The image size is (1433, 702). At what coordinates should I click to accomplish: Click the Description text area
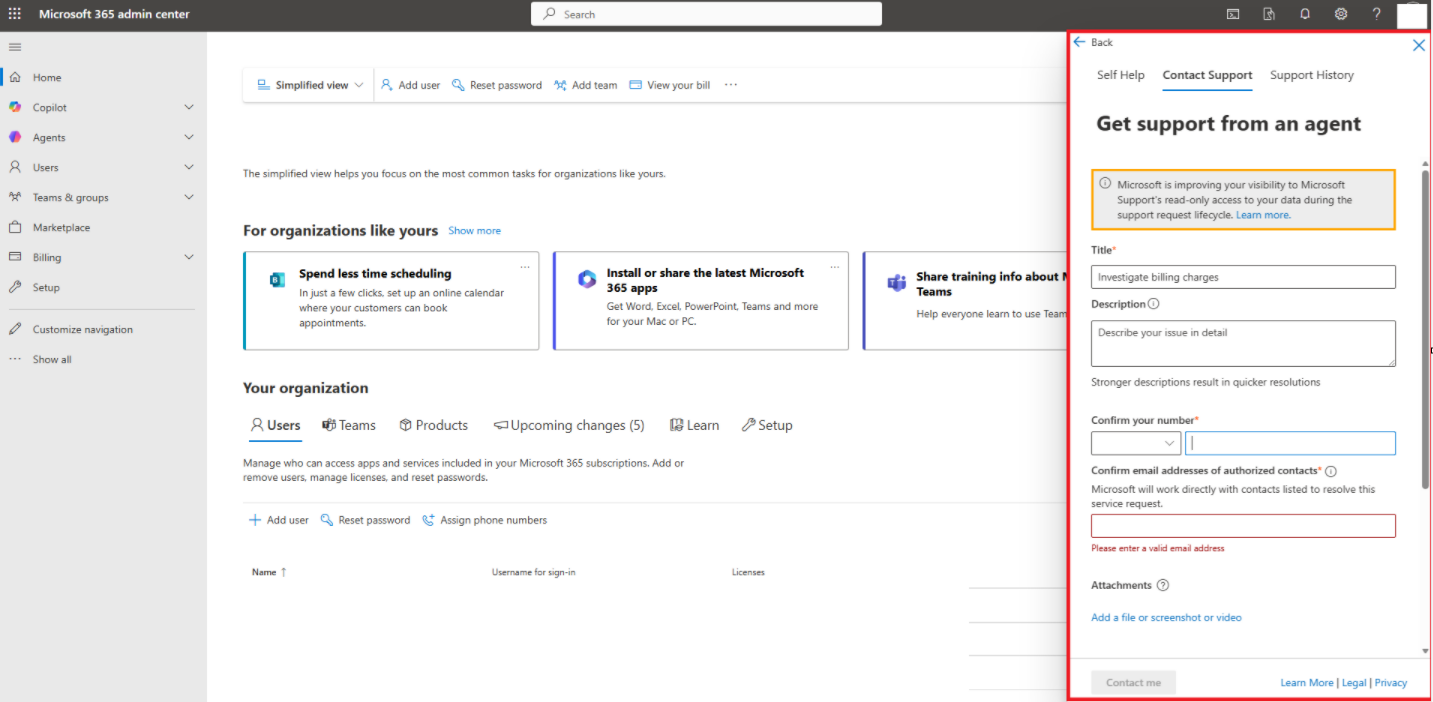pos(1243,344)
